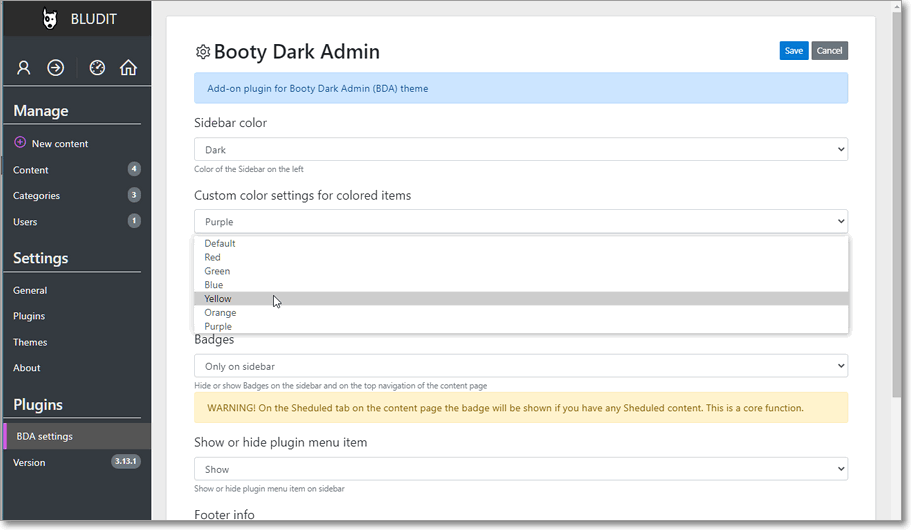Click the Users count badge 1
The height and width of the screenshot is (530, 911).
tap(134, 221)
